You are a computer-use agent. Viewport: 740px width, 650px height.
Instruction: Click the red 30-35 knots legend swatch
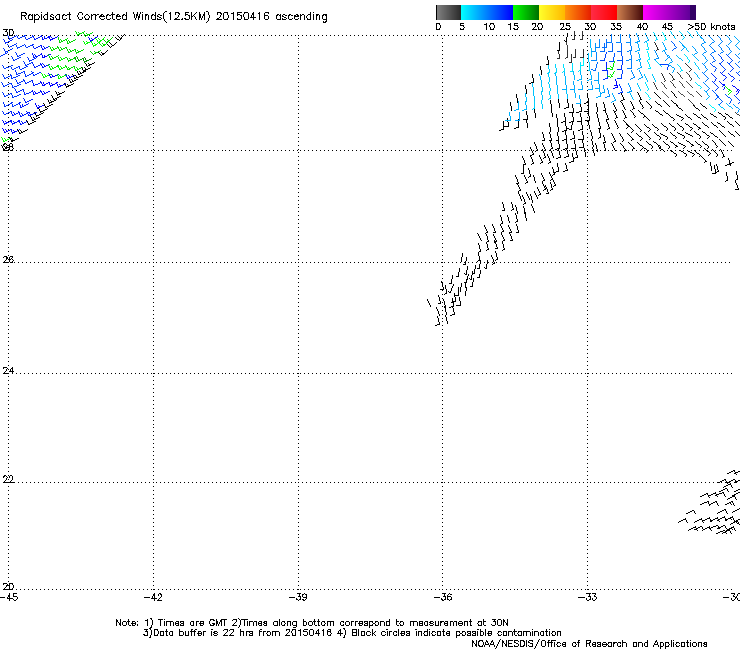[x=604, y=12]
